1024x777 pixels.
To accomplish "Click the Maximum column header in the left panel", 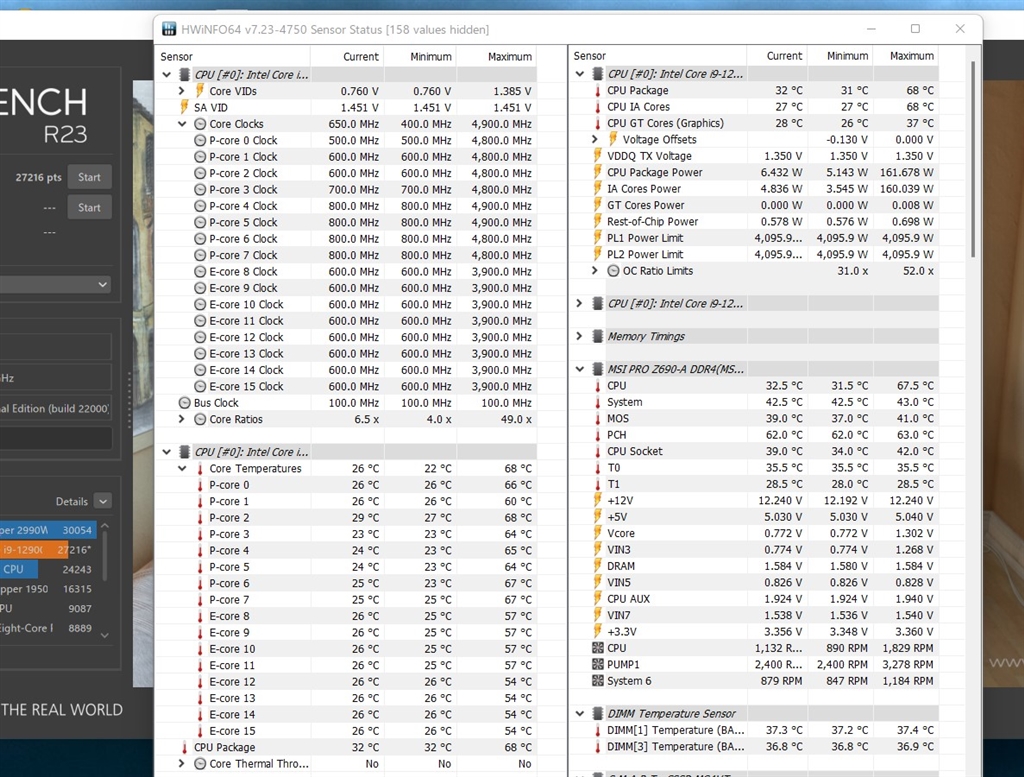I will [509, 57].
